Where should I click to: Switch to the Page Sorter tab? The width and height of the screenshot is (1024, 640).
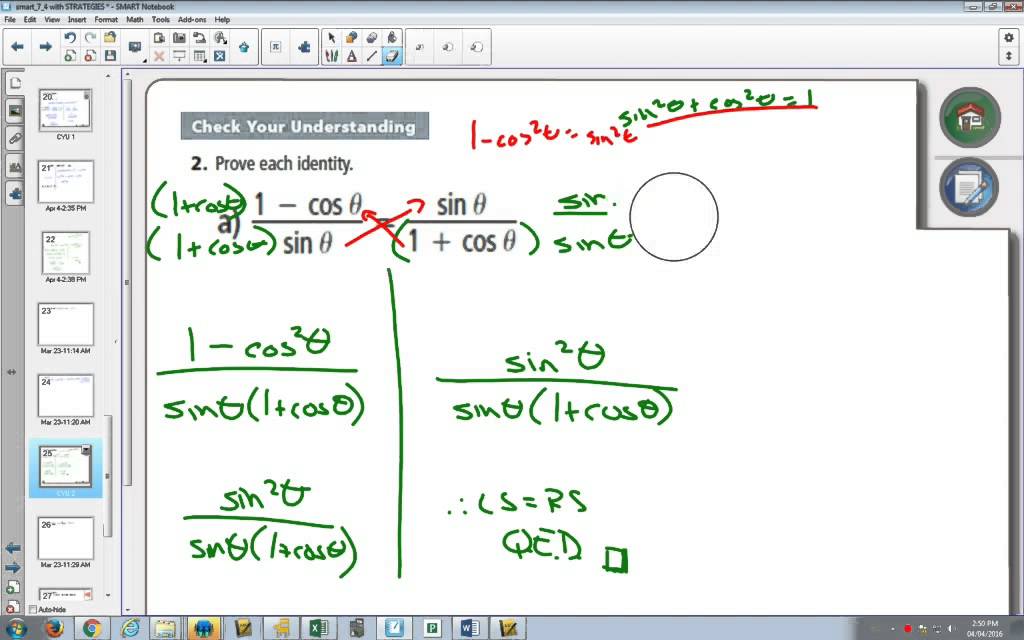pos(15,83)
